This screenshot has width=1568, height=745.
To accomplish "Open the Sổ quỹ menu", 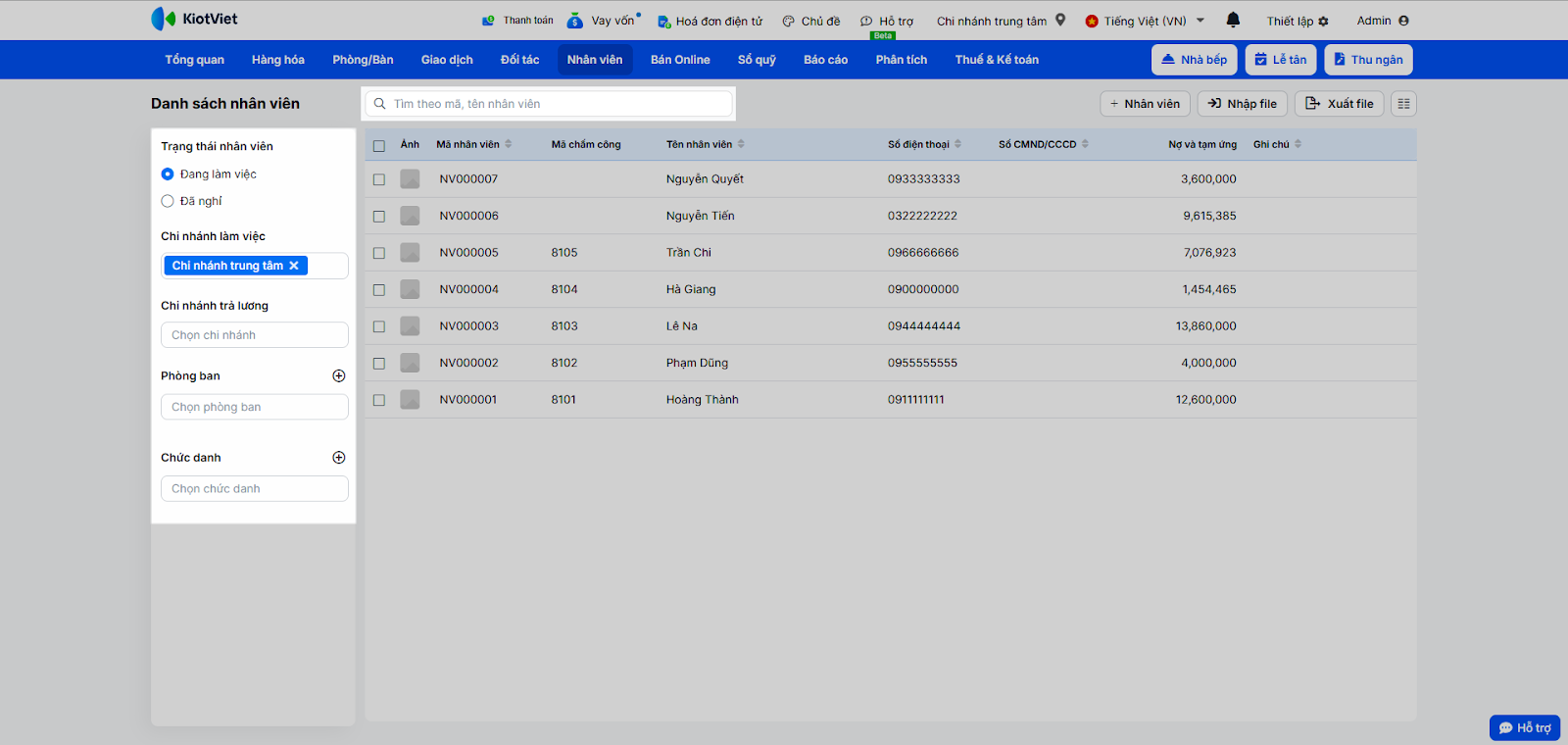I will click(757, 60).
